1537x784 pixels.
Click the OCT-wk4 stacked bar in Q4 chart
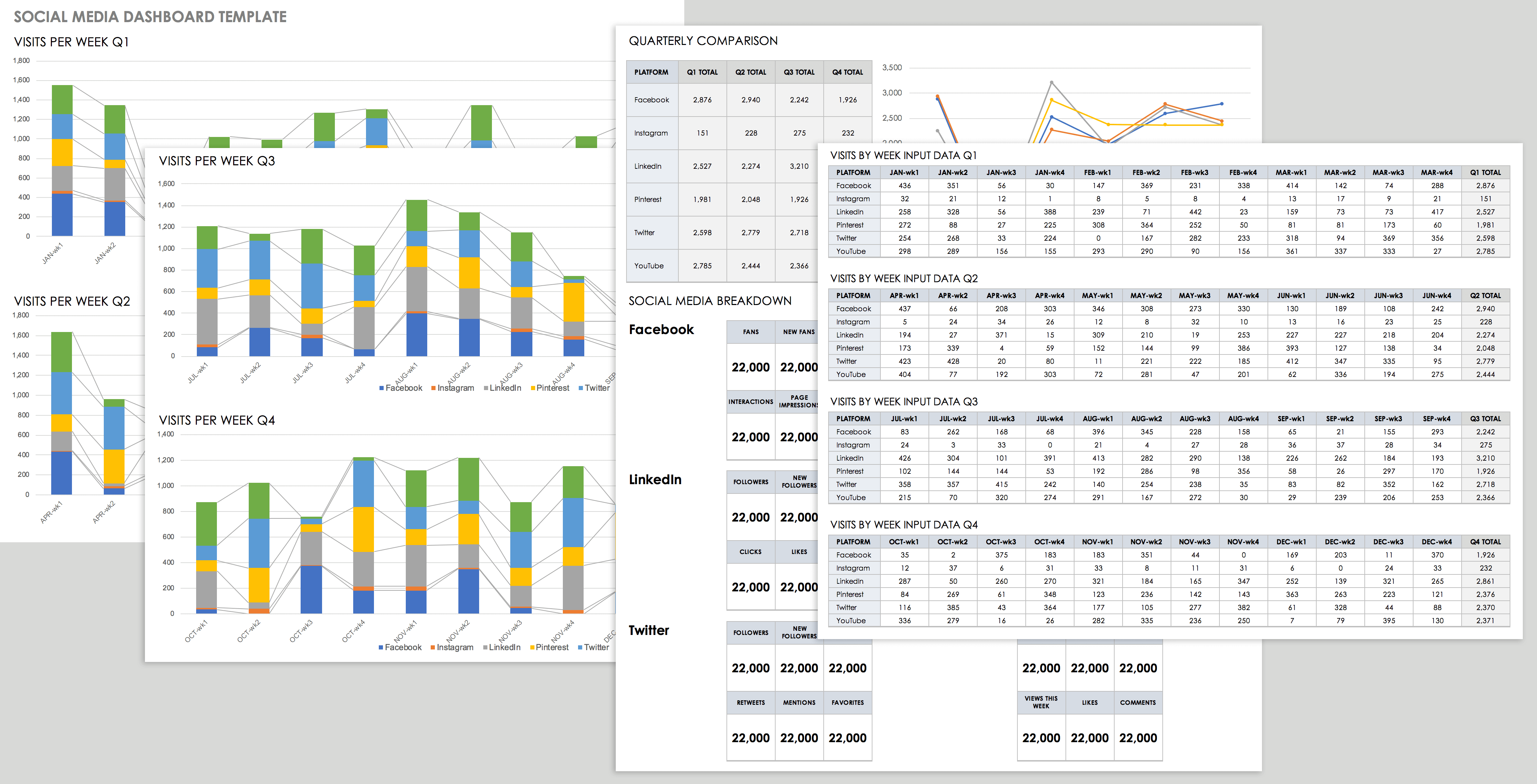click(363, 535)
